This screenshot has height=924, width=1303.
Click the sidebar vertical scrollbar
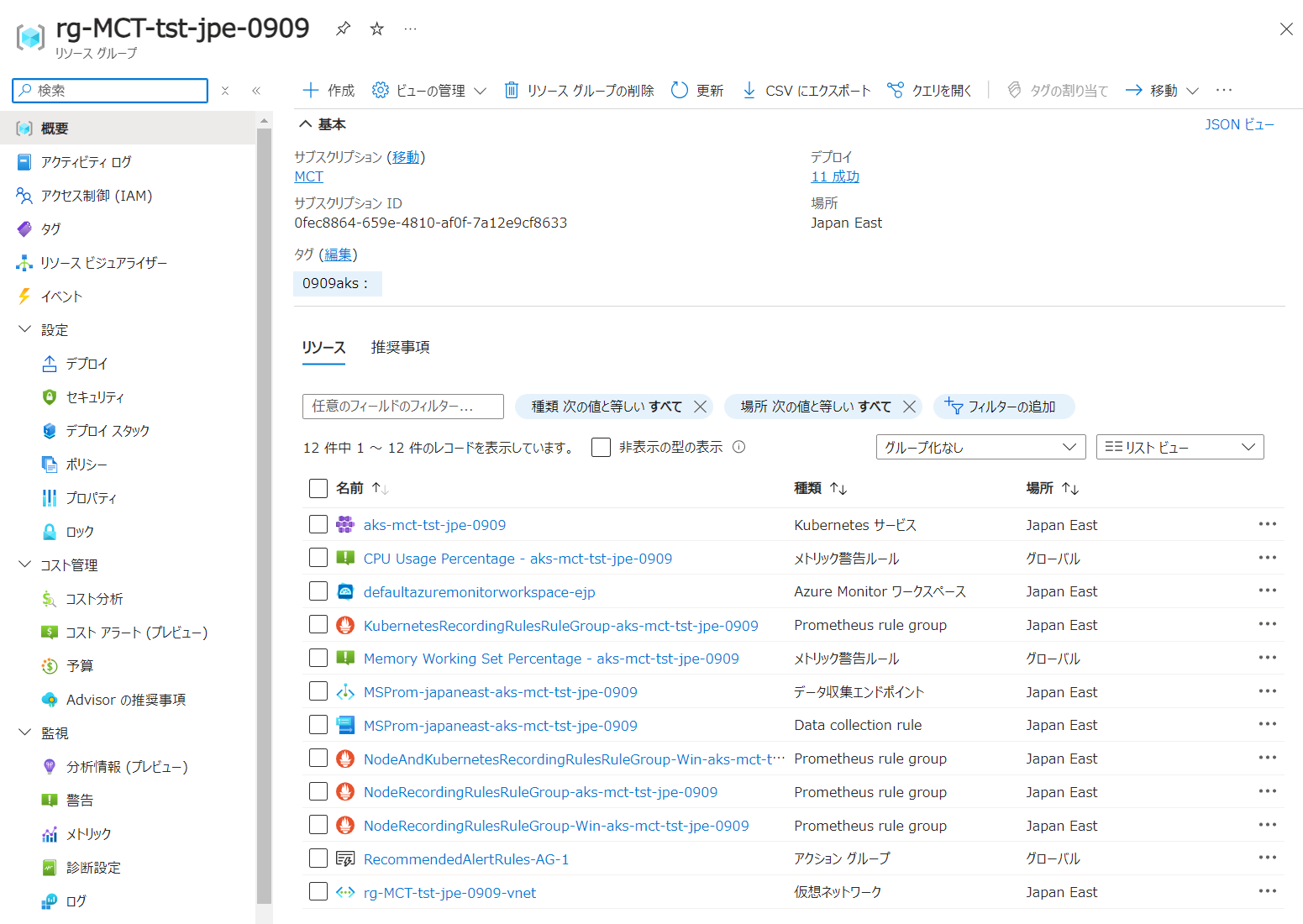pos(264,515)
